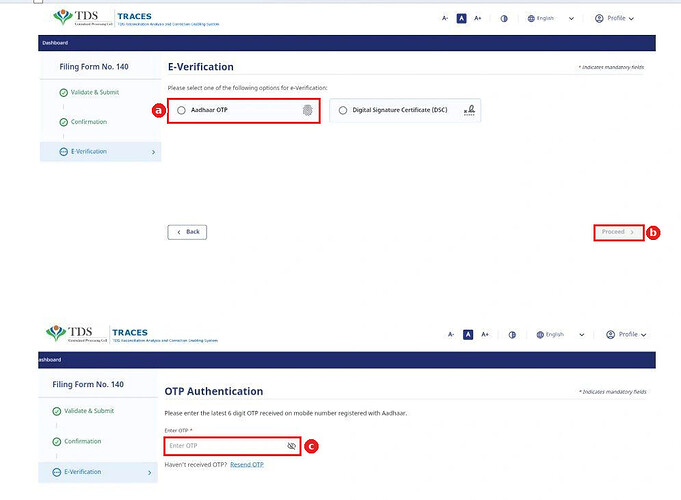This screenshot has width=681, height=500.
Task: Select the Aadhaar OTP radio button
Action: 181,110
